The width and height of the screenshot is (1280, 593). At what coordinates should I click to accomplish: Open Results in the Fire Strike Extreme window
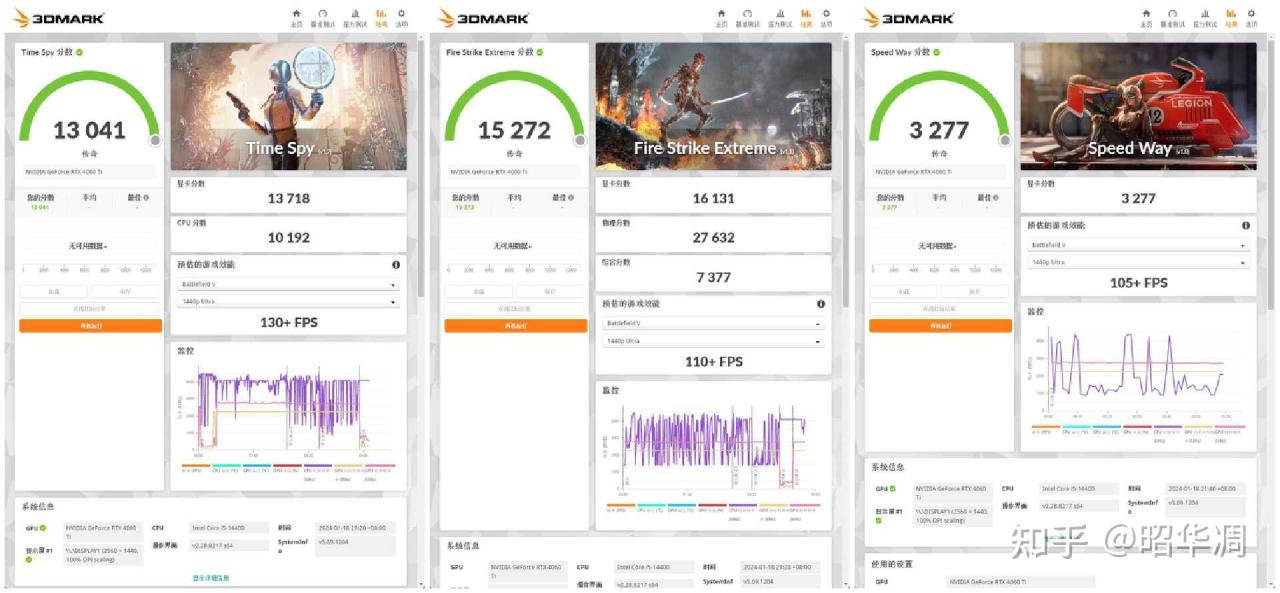[806, 17]
